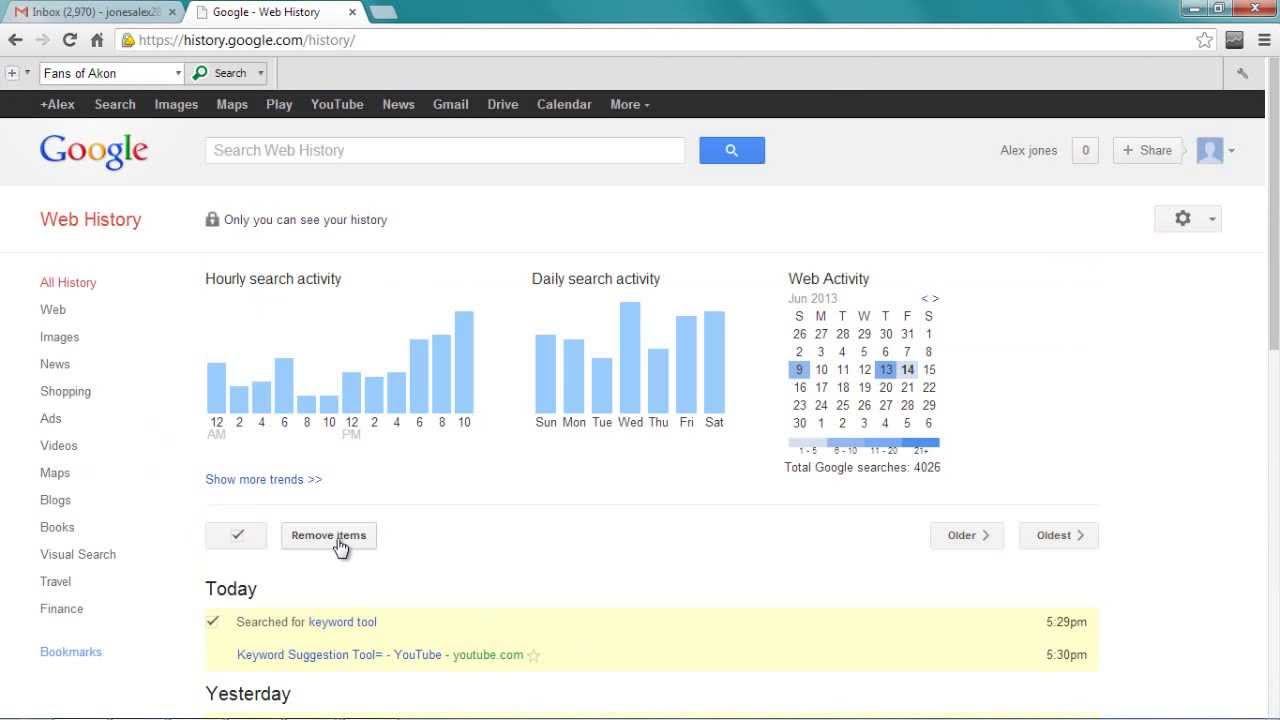Click the Alex jones account name
The width and height of the screenshot is (1280, 720).
1028,150
